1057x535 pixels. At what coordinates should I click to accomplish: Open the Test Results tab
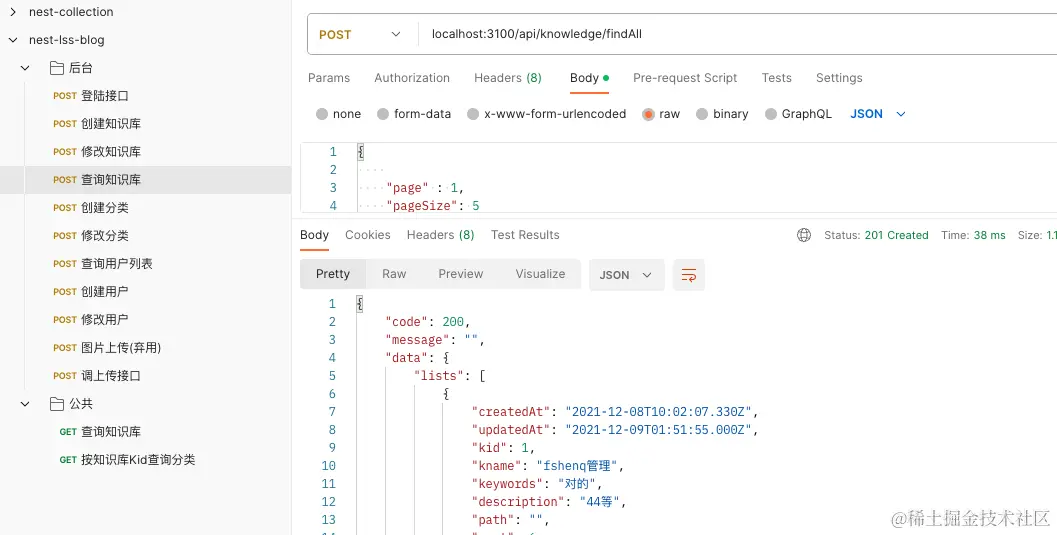tap(525, 234)
